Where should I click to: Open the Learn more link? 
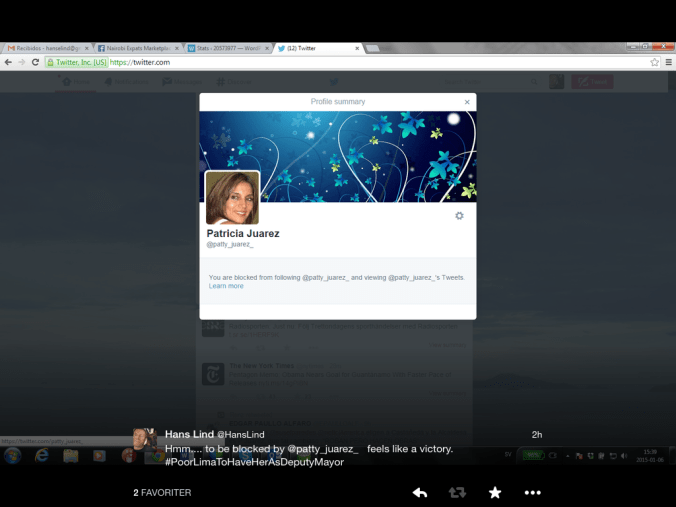(x=226, y=286)
